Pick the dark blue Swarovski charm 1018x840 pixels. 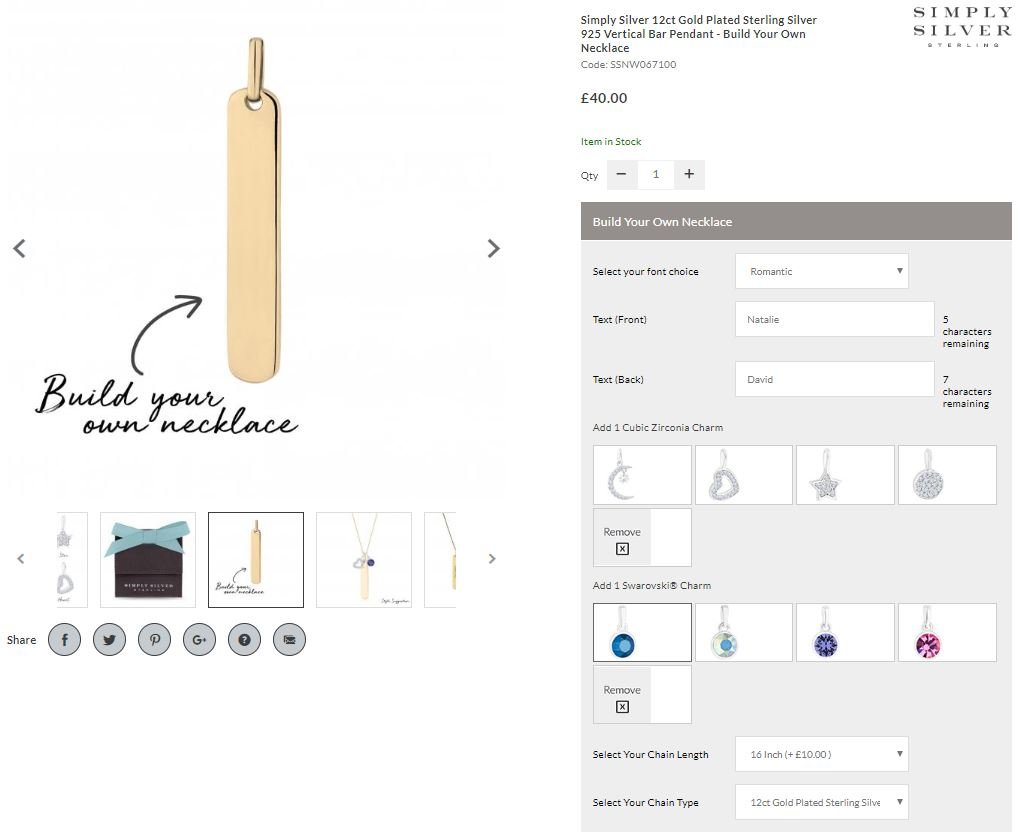642,632
